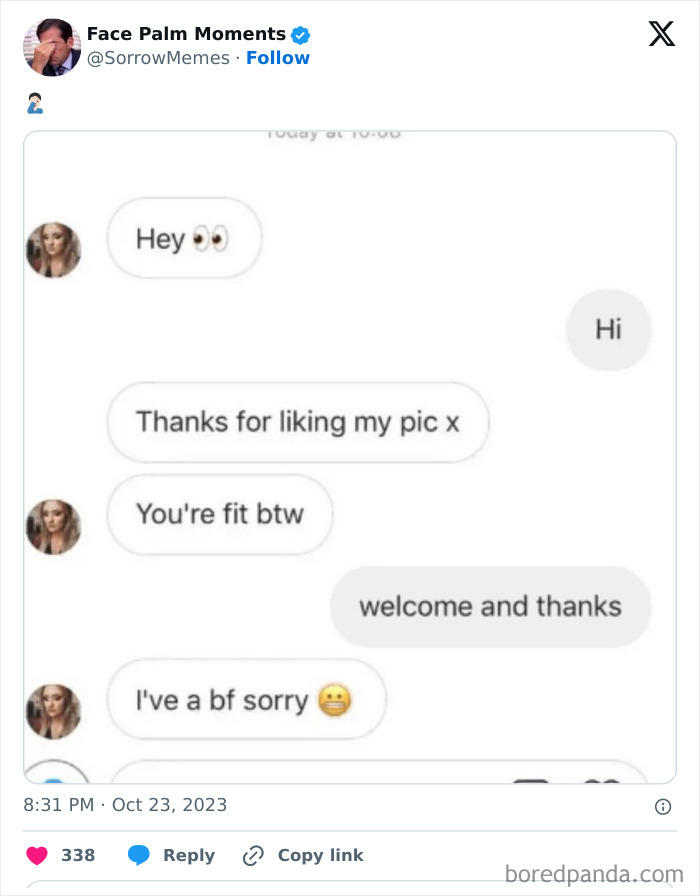
Task: Click the blue verified badge
Action: 300,35
